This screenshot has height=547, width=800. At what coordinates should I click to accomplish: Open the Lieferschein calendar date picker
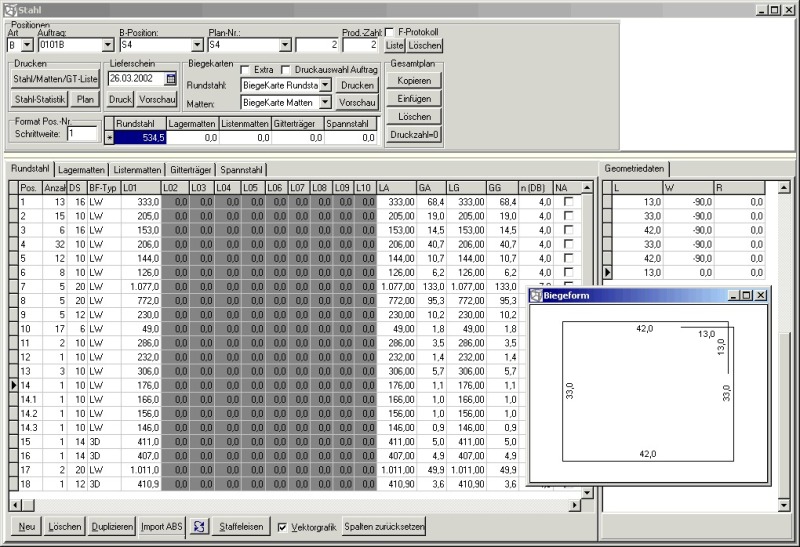[x=171, y=79]
